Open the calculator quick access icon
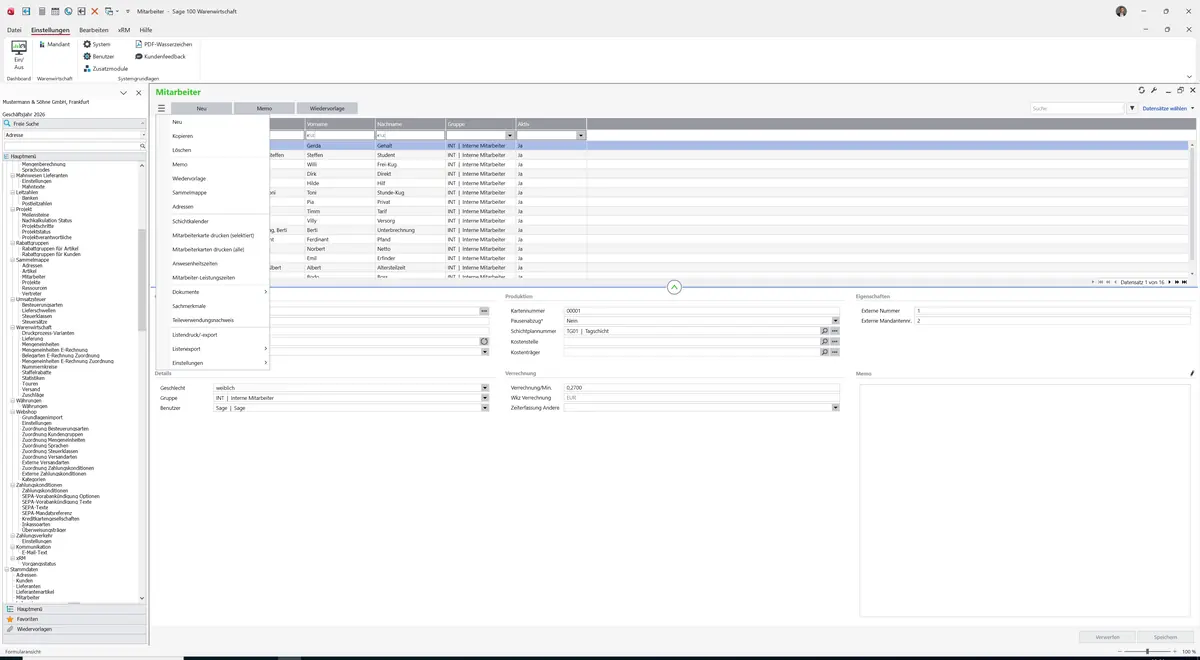This screenshot has width=1200, height=660. tap(42, 11)
